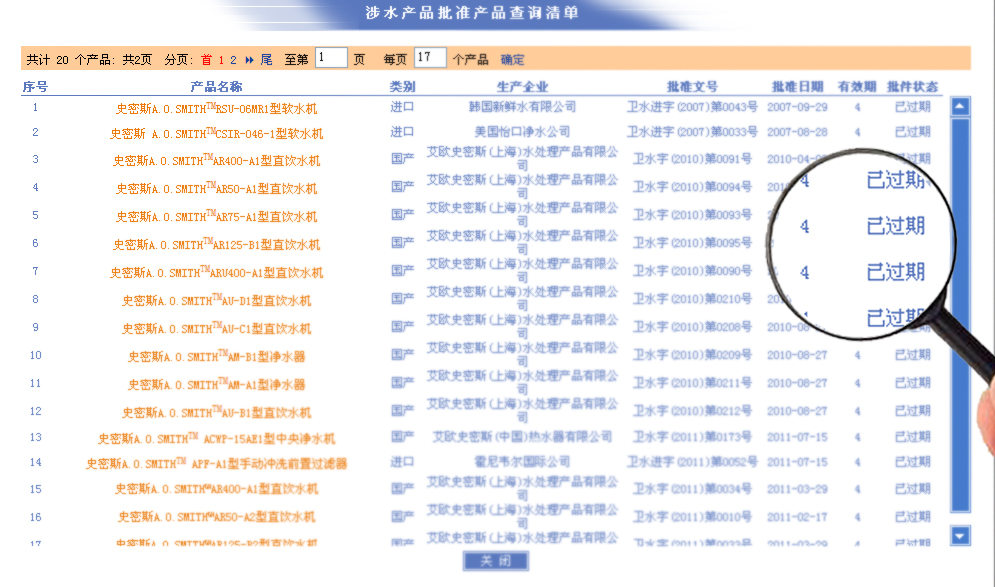Click the 序号 column header

35,86
